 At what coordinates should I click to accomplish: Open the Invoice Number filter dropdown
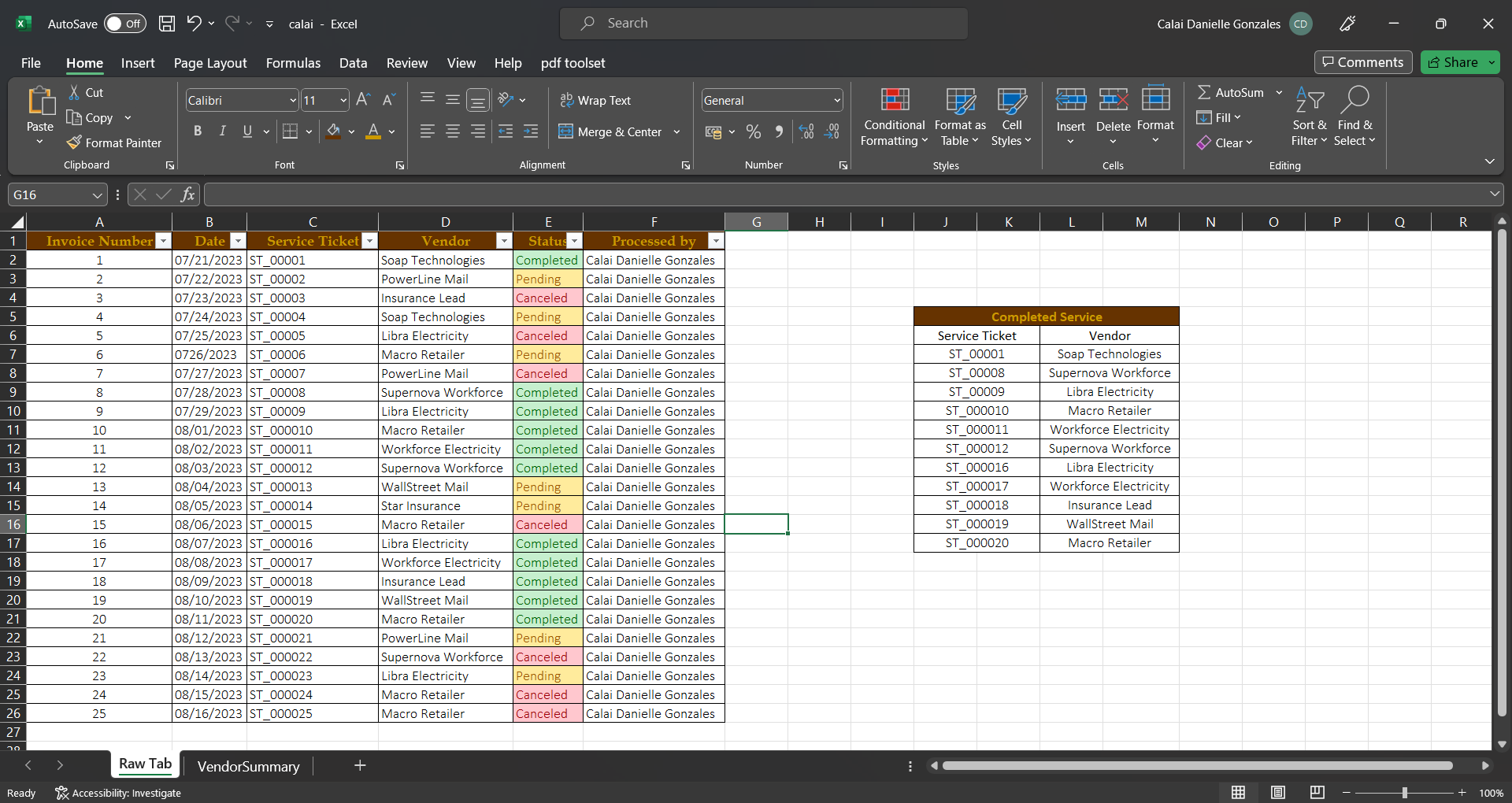coord(163,241)
